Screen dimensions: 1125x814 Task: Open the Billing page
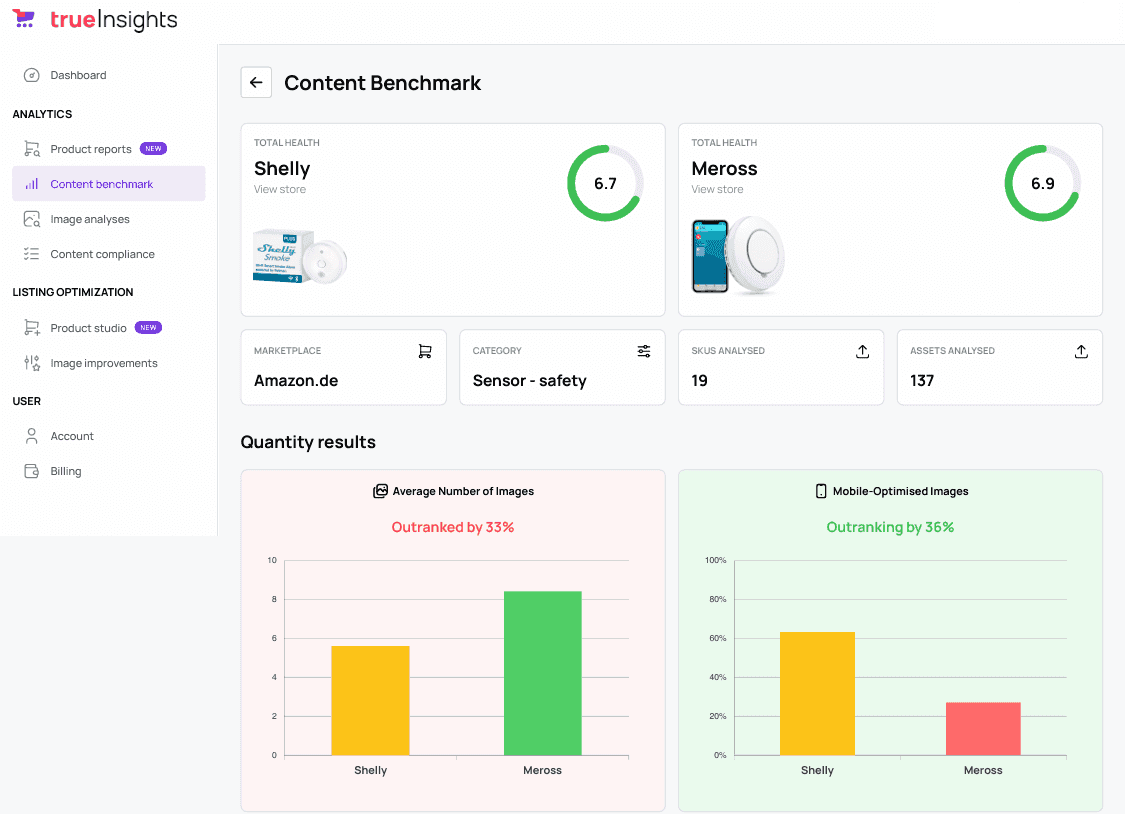(109, 470)
